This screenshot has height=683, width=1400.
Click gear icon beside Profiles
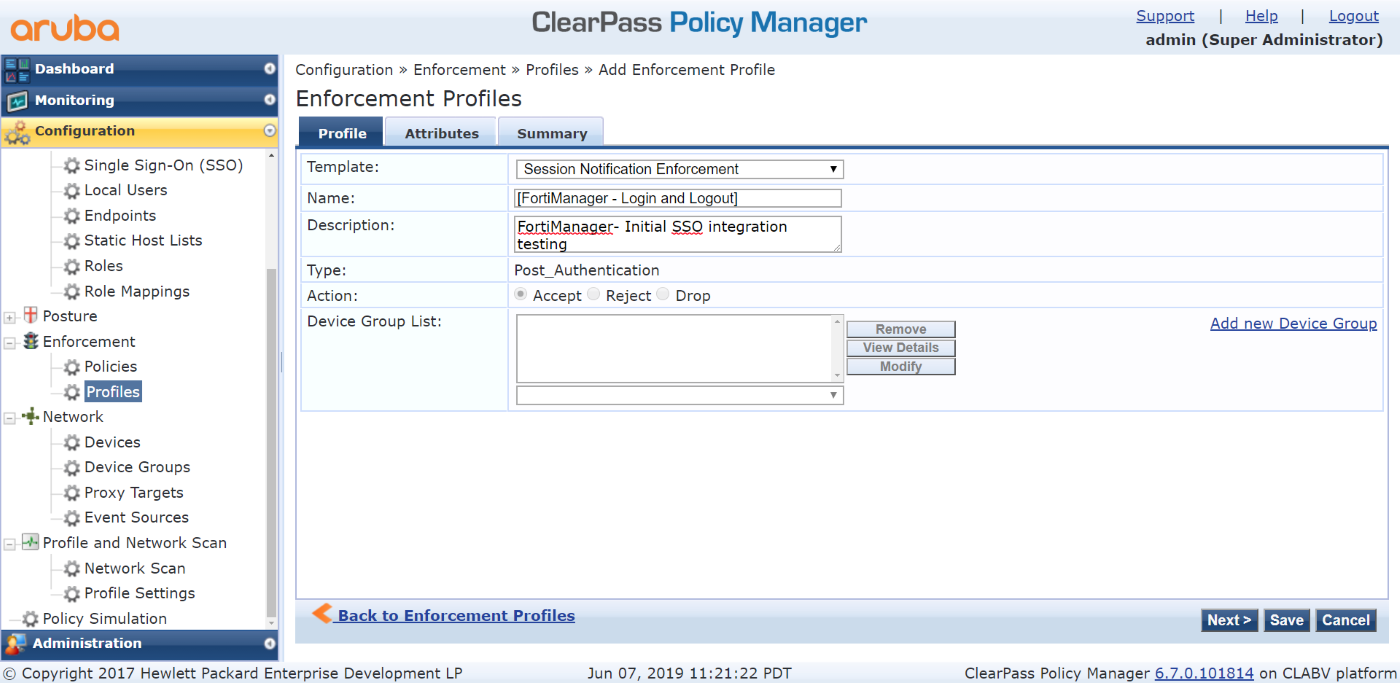[x=72, y=393]
